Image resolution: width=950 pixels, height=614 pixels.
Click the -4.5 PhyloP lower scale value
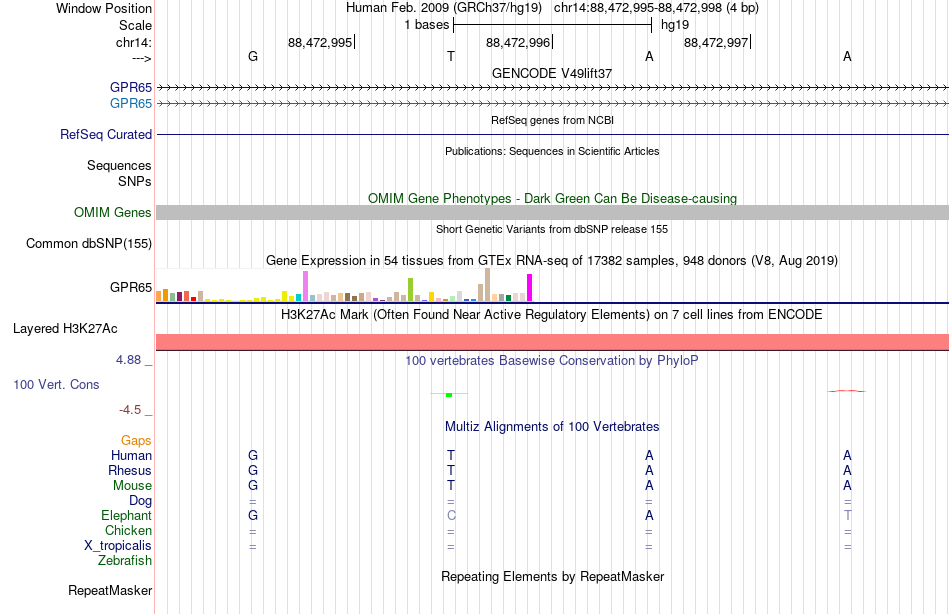pos(130,410)
